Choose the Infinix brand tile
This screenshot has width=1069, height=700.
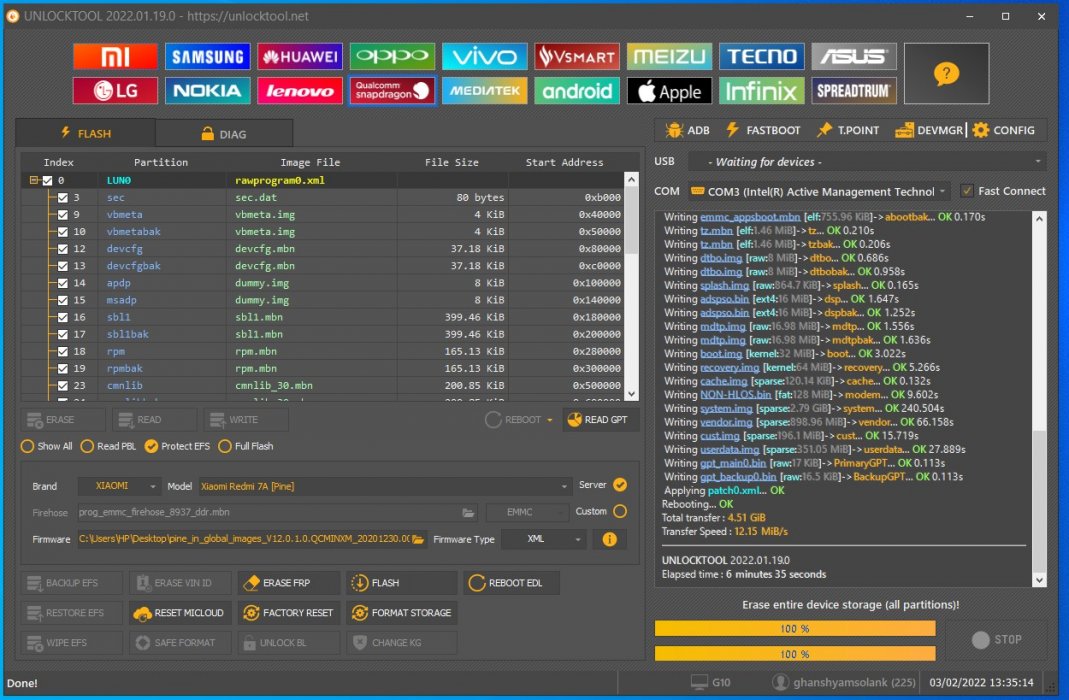click(762, 91)
